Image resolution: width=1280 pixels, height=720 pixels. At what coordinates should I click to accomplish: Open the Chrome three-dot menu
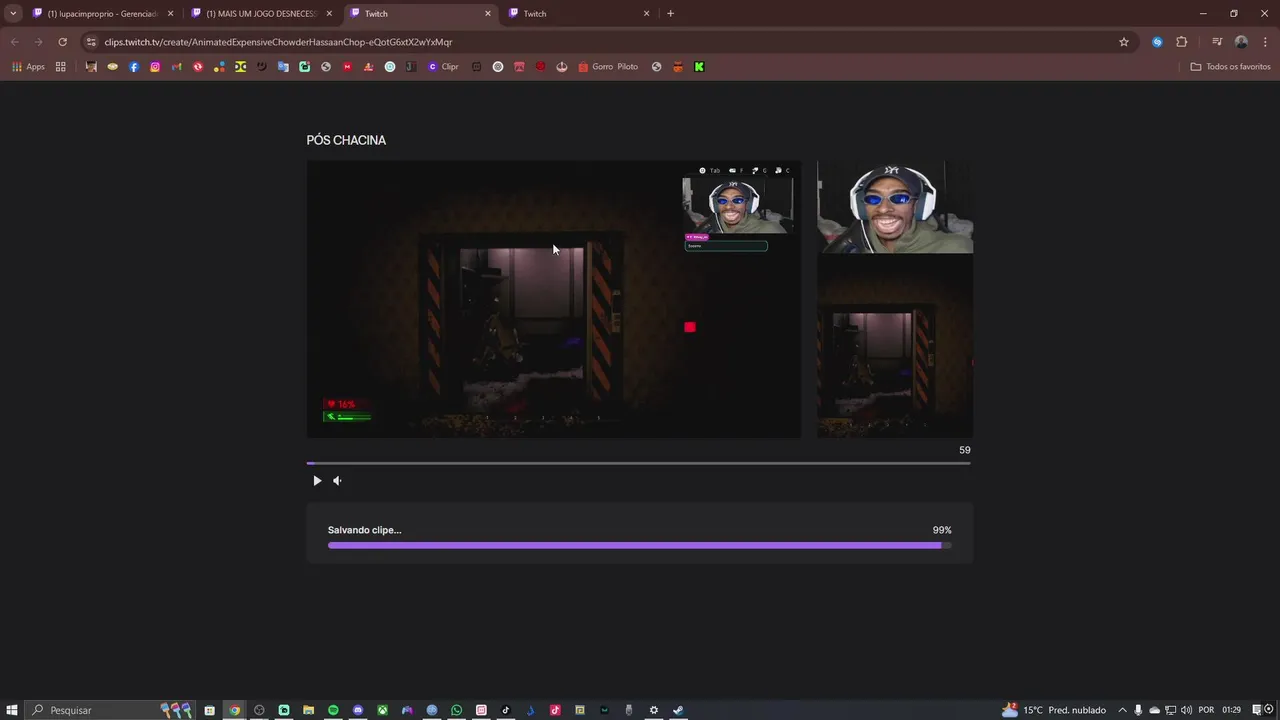(1265, 42)
